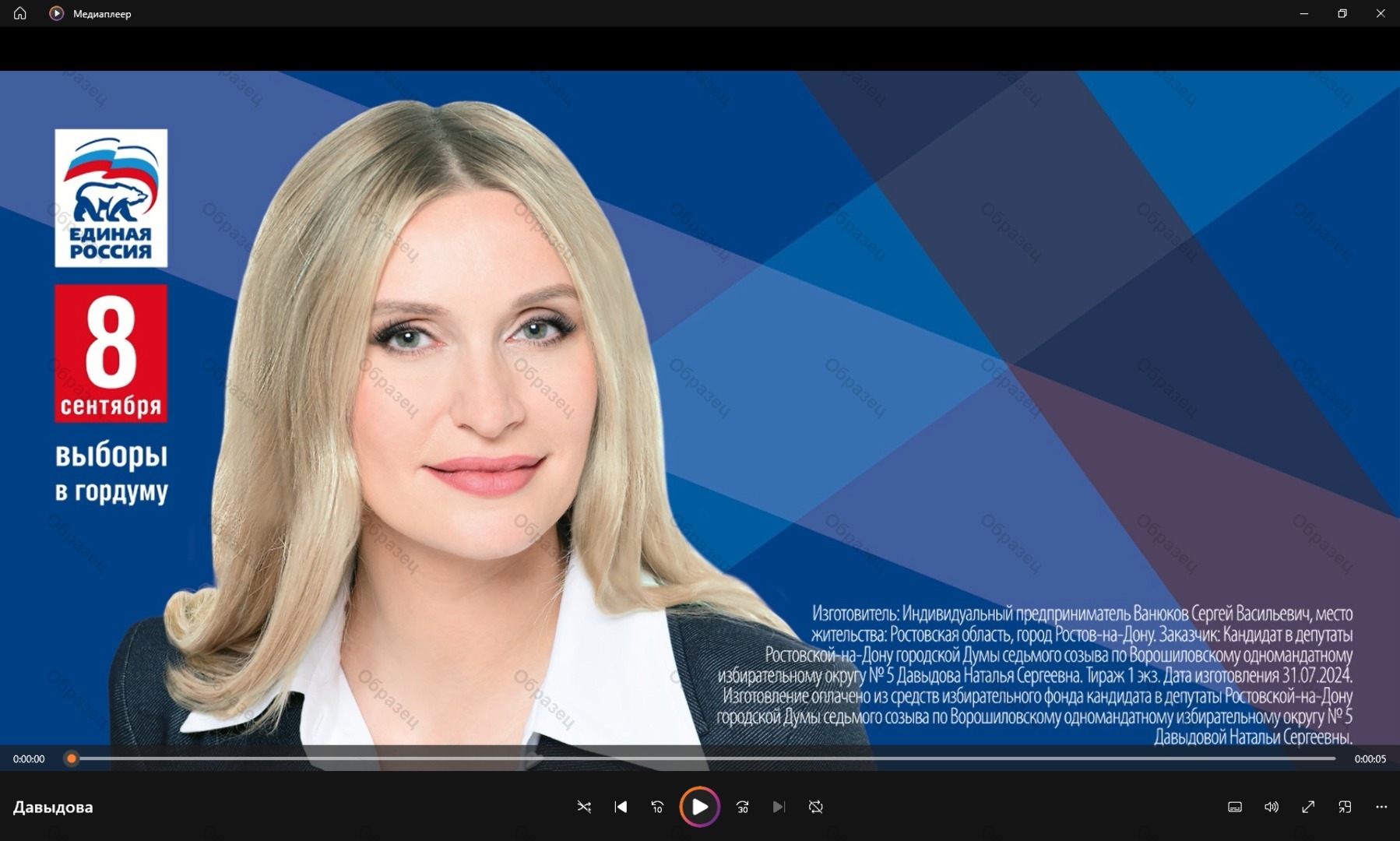Click the elapsed time 0:00:00
This screenshot has height=841, width=1400.
click(29, 759)
